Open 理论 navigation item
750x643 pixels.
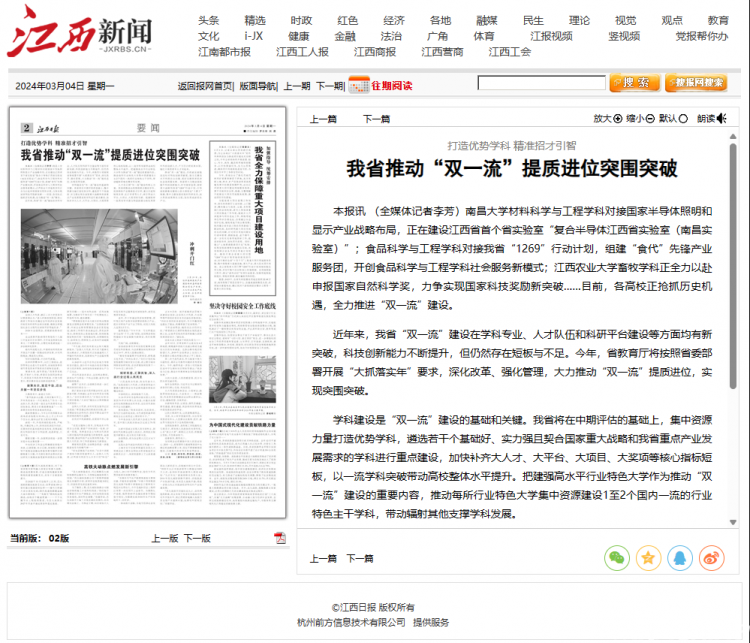coord(579,21)
